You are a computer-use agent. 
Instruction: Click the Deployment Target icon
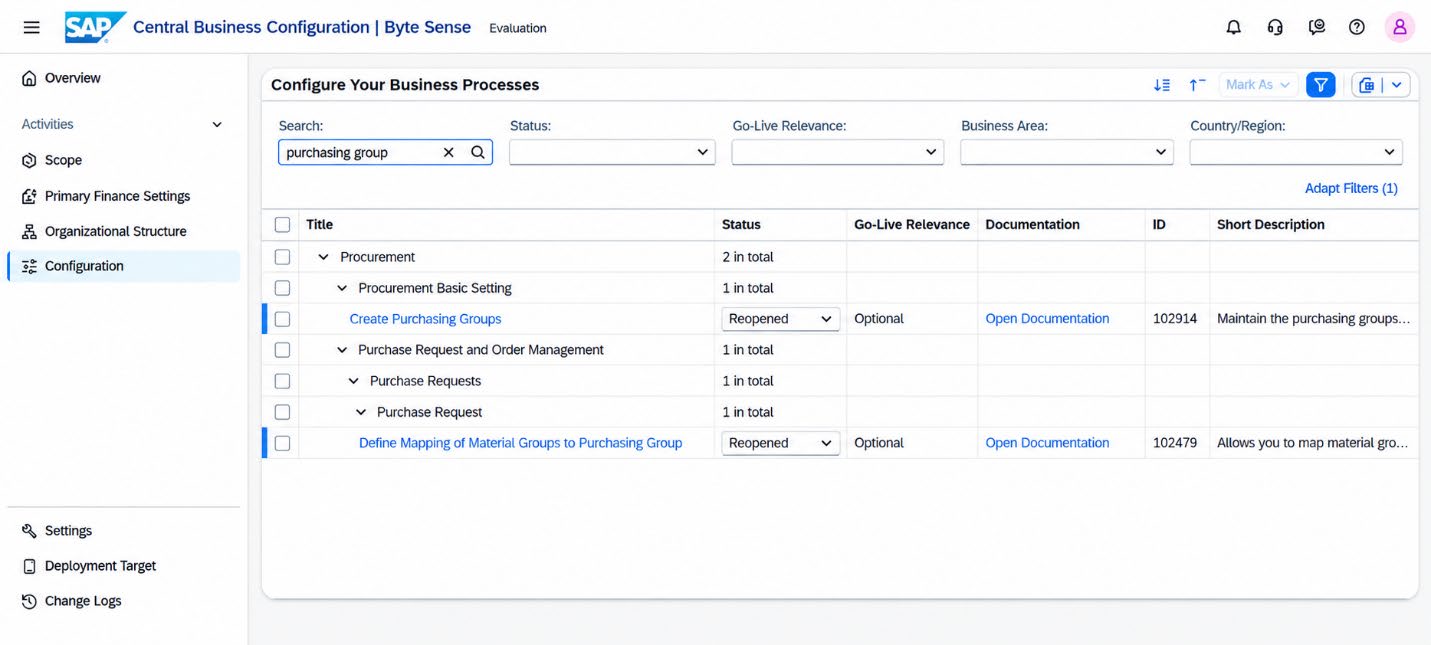pos(29,566)
